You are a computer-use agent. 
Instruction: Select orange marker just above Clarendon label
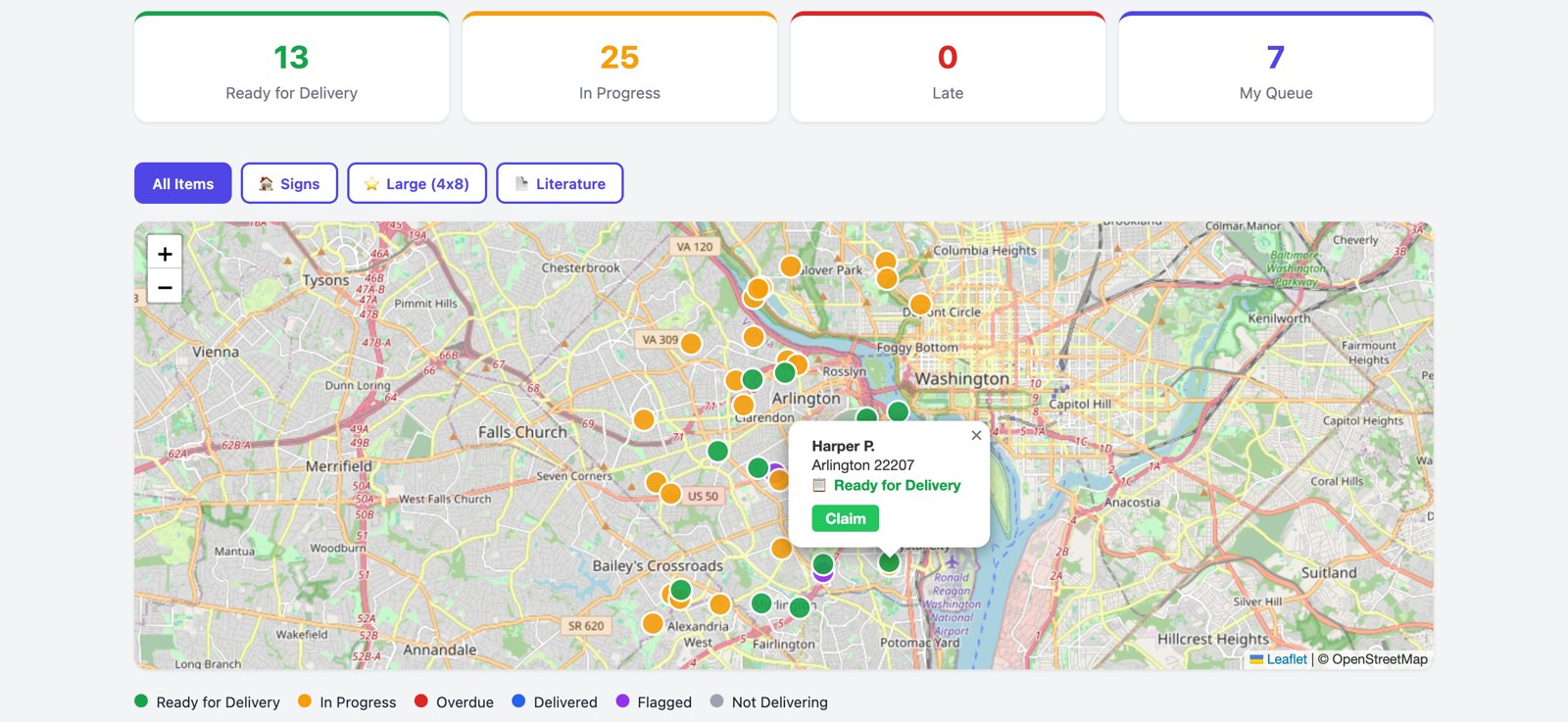click(744, 405)
